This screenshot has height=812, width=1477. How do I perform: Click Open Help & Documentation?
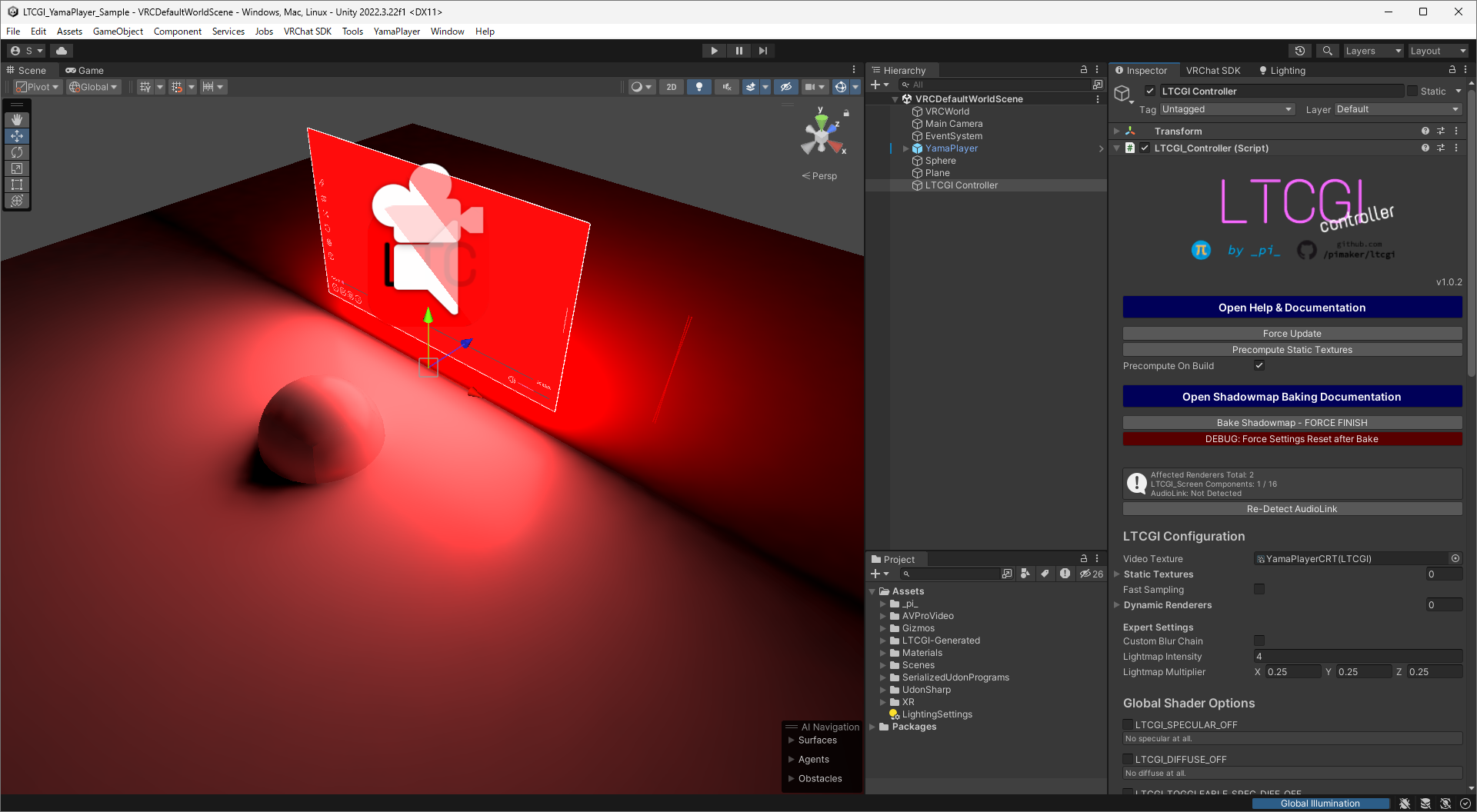tap(1292, 307)
